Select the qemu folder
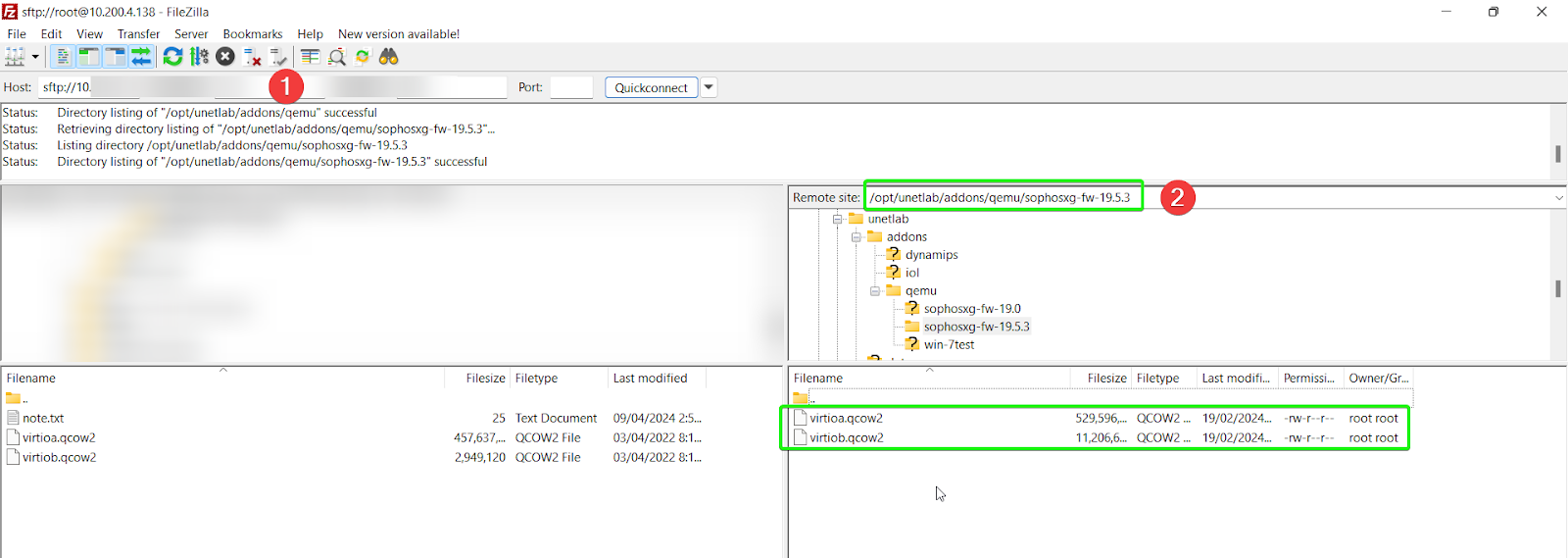1568x558 pixels. coord(920,290)
